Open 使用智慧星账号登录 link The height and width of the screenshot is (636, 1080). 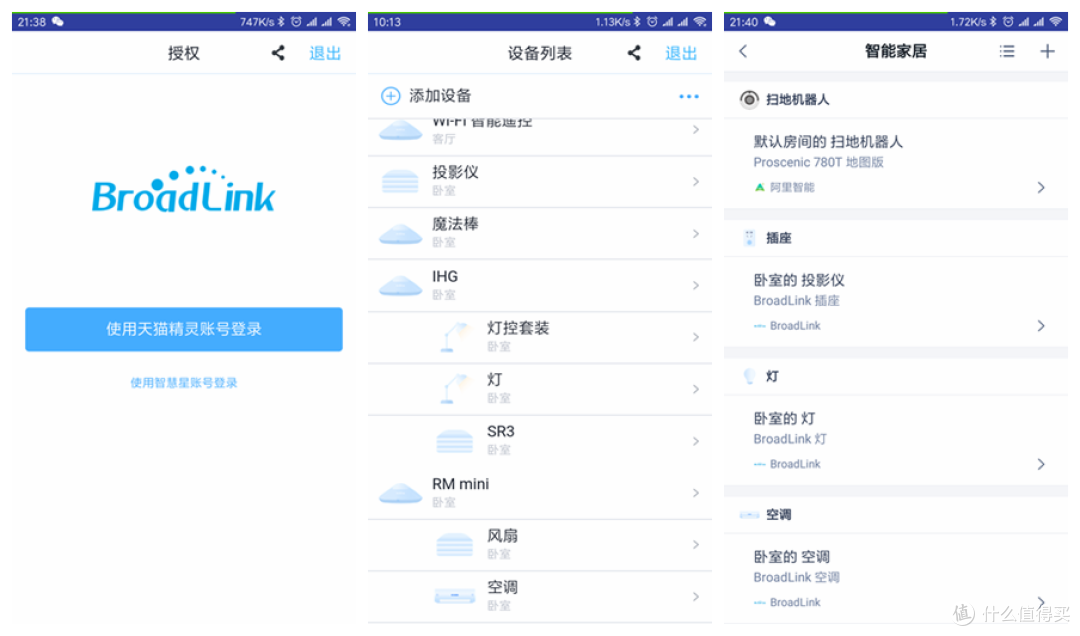184,382
